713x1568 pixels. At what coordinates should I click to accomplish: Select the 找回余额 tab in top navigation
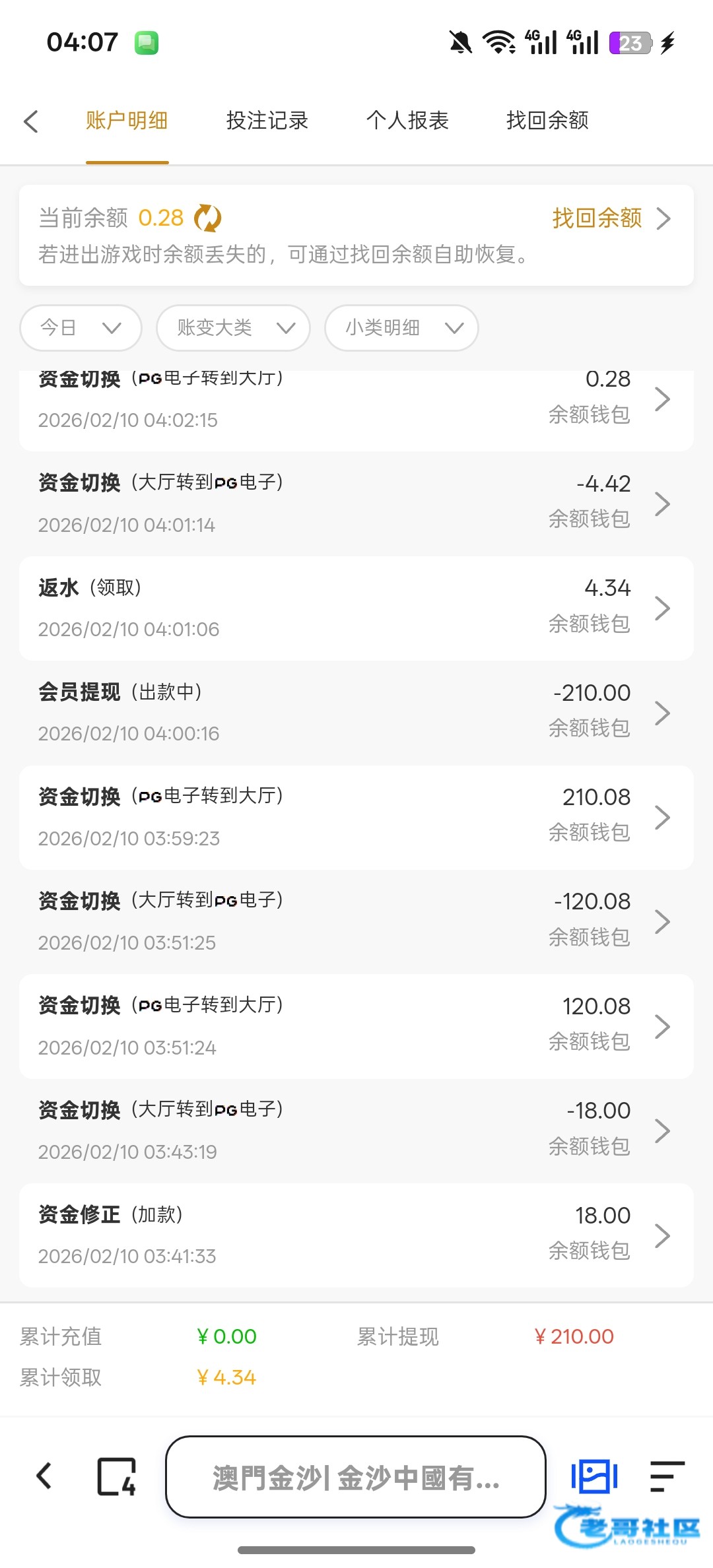point(547,121)
